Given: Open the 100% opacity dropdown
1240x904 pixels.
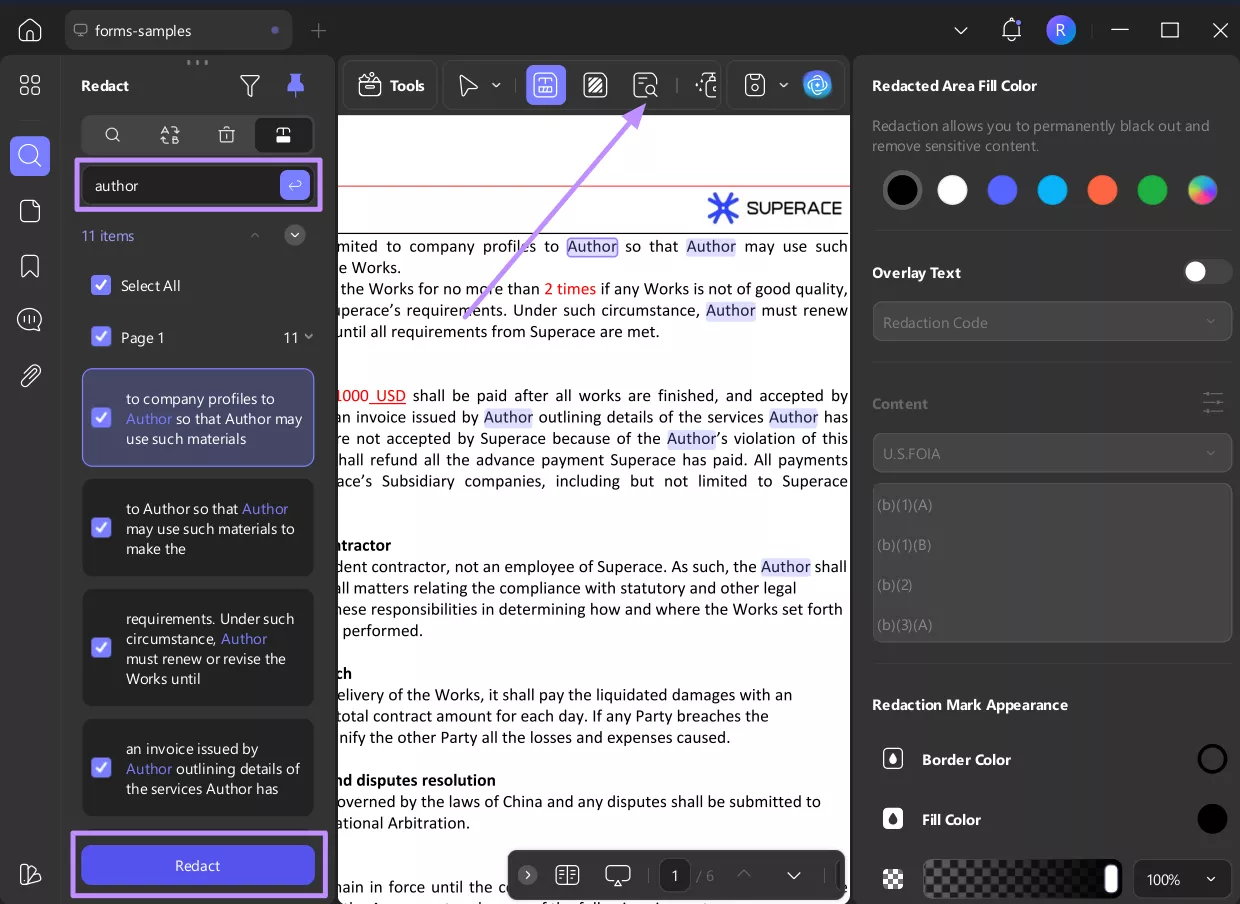Looking at the screenshot, I should coord(1182,880).
